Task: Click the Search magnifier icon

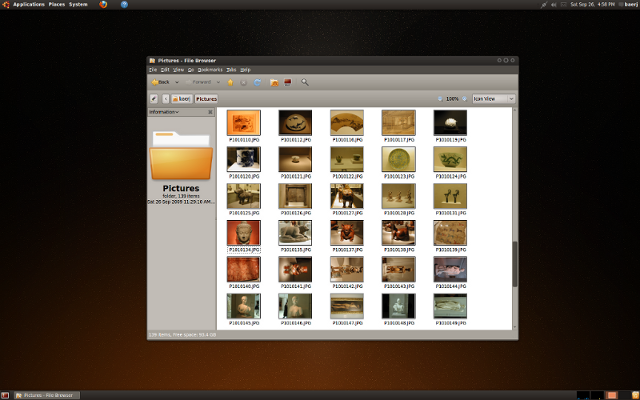Action: click(305, 82)
